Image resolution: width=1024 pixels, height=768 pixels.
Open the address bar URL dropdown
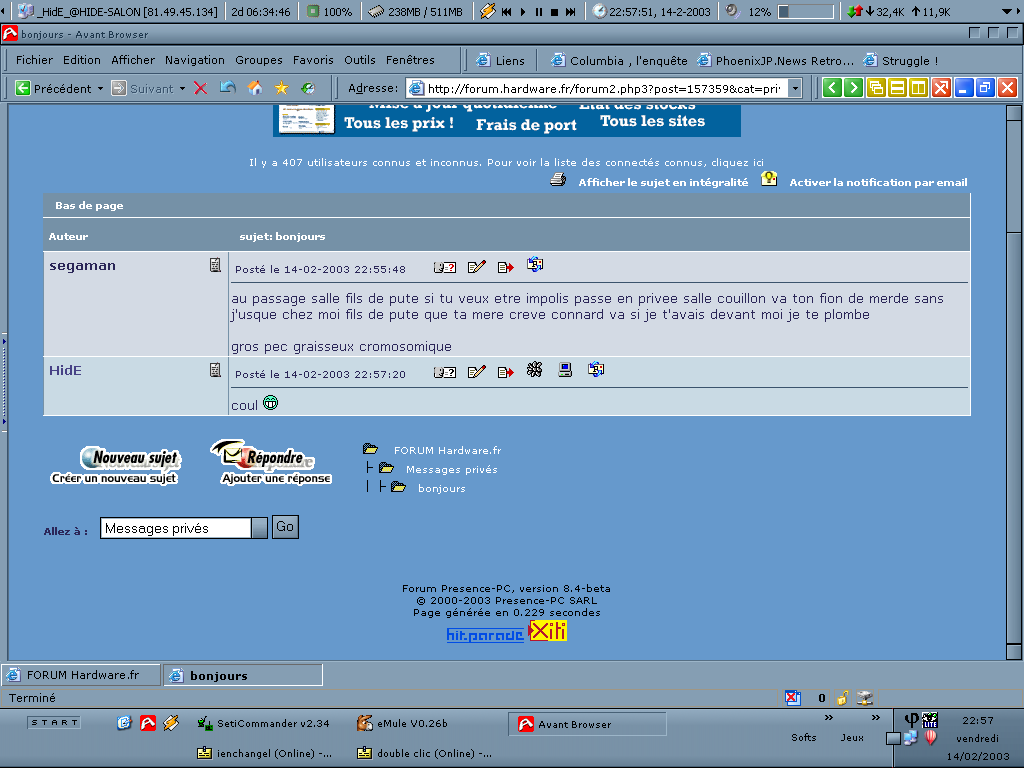[x=795, y=87]
